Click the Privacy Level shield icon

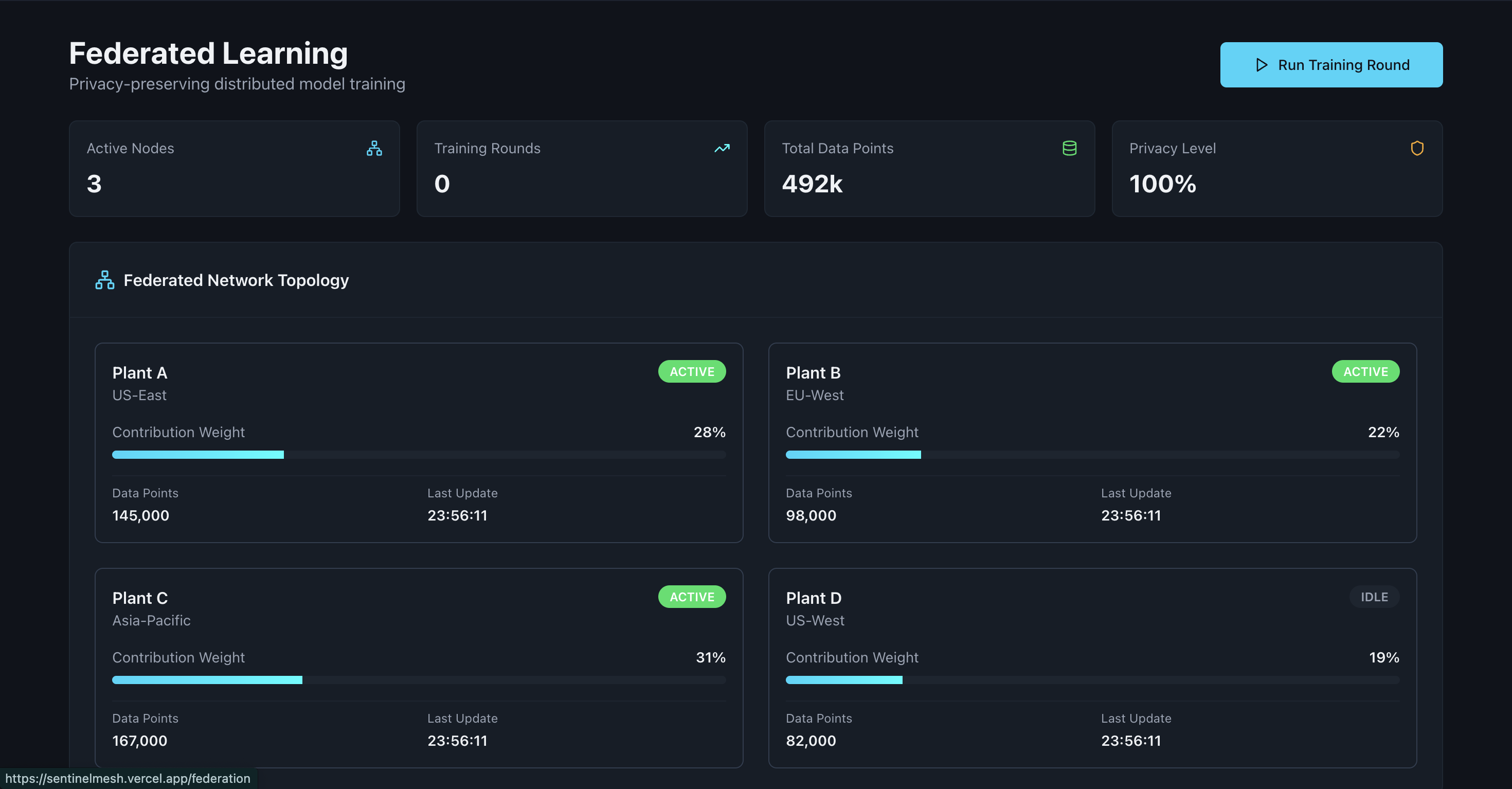[1416, 148]
